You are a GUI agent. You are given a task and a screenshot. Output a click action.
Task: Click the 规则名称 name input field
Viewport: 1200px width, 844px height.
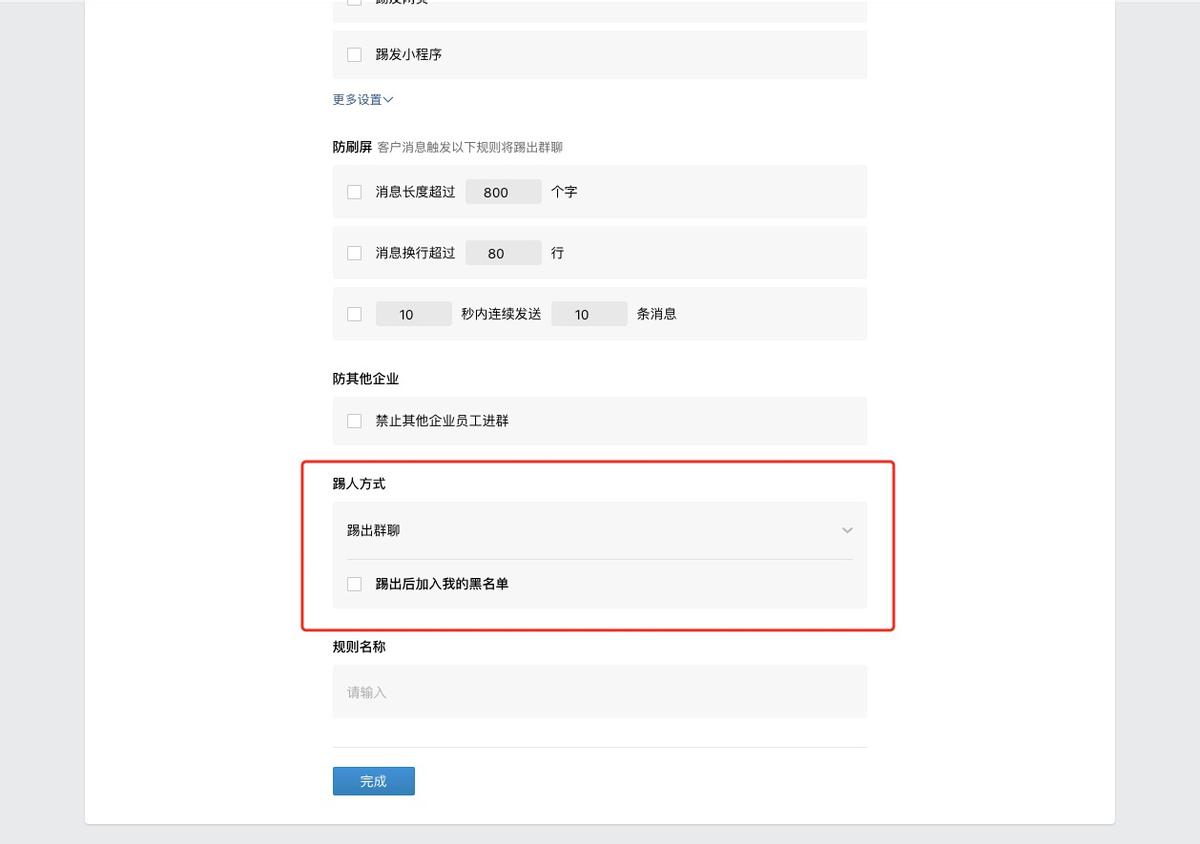(x=600, y=690)
